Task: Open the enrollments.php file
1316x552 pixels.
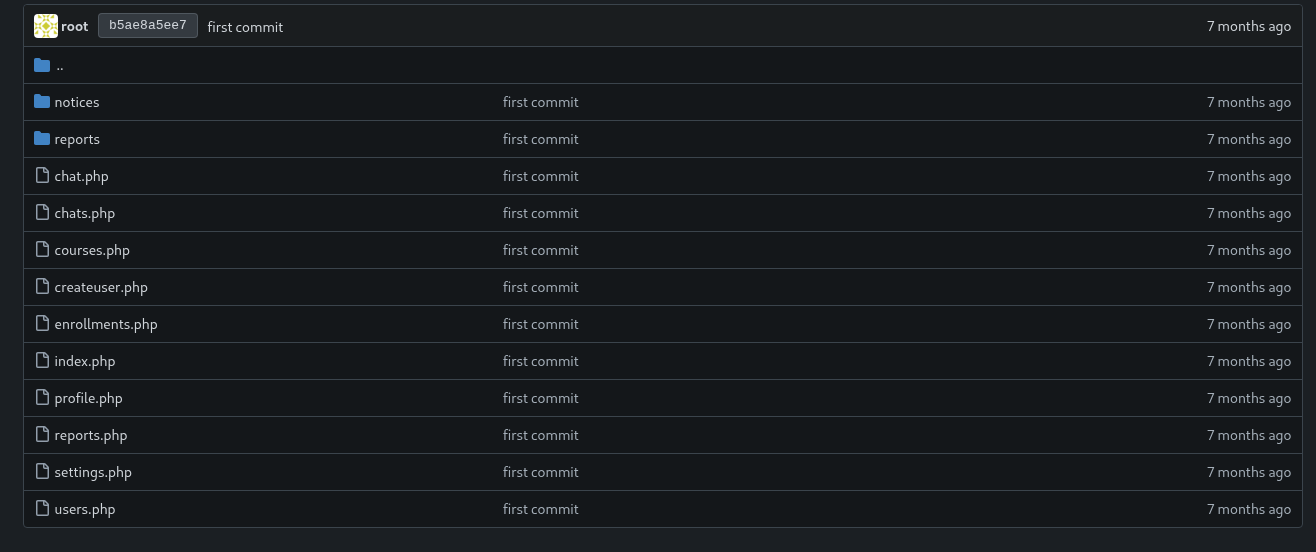Action: pyautogui.click(x=106, y=324)
